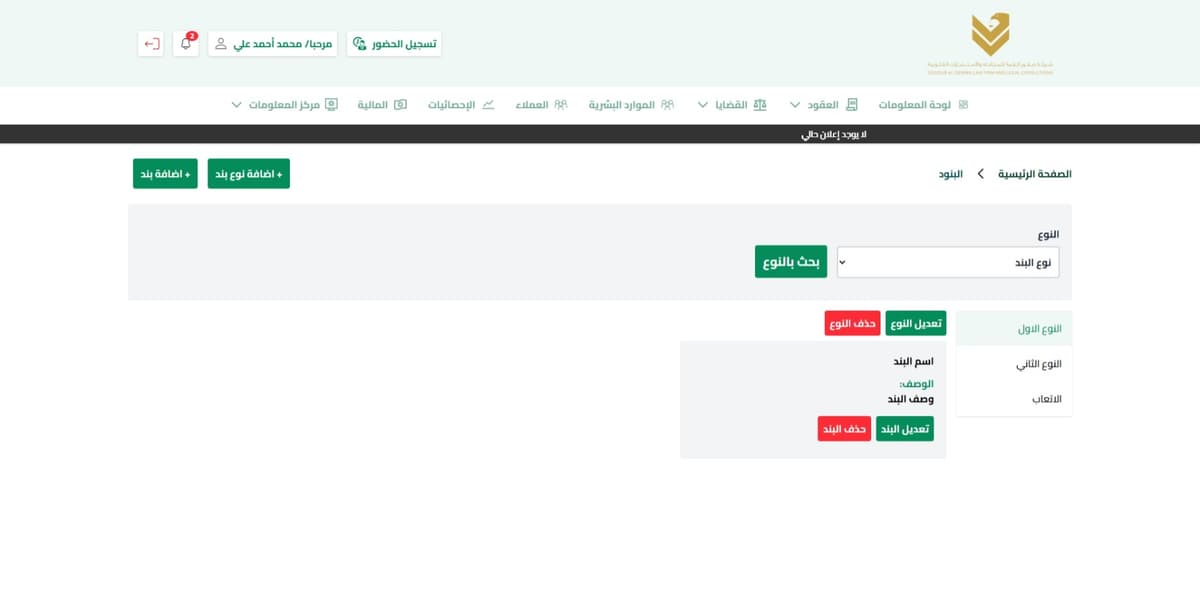Click the dashboard icon beside لوحة المعلومات
Image resolution: width=1200 pixels, height=591 pixels.
[x=963, y=104]
